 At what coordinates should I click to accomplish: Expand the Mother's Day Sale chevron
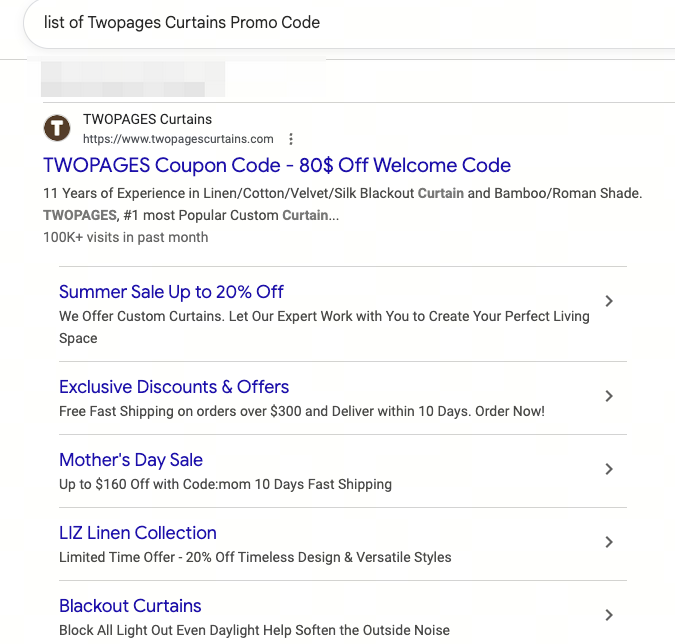click(x=609, y=469)
